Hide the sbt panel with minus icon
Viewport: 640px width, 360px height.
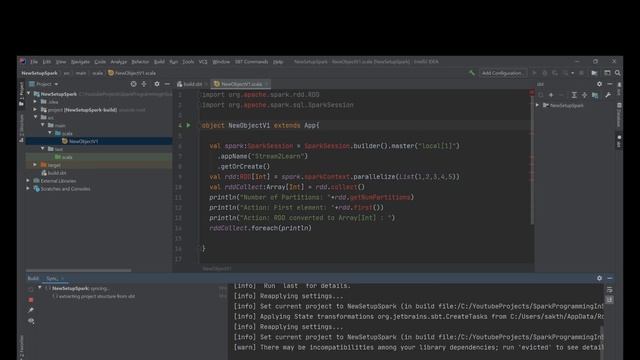coord(610,84)
